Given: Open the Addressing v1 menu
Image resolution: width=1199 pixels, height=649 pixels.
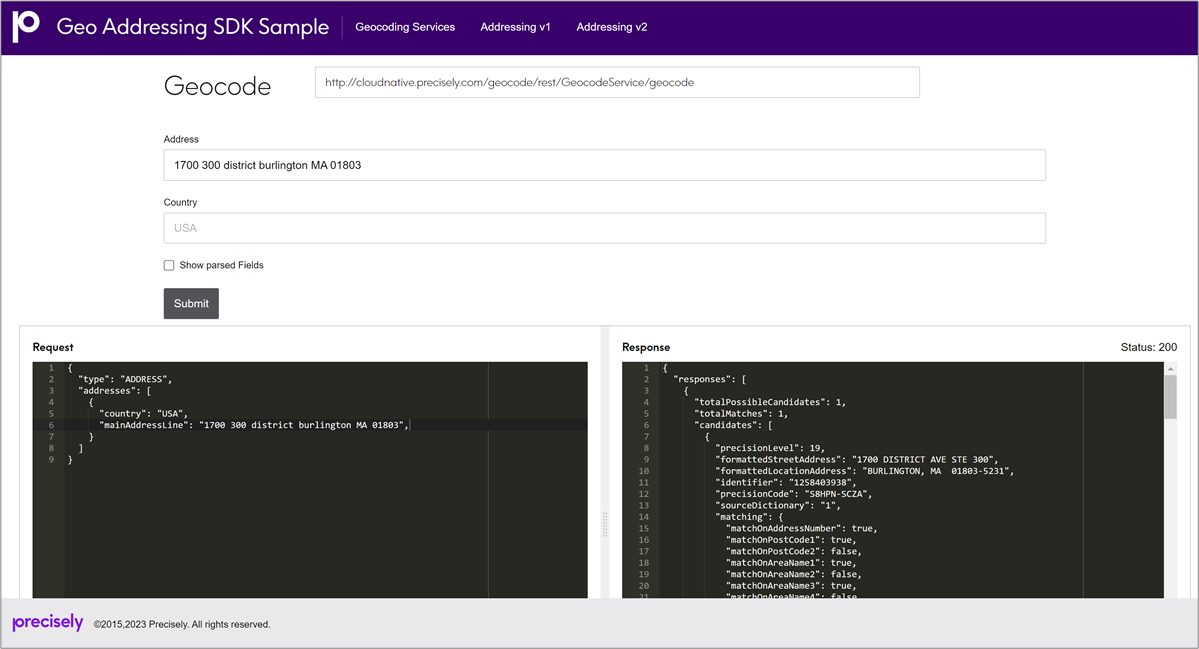Looking at the screenshot, I should pyautogui.click(x=515, y=27).
